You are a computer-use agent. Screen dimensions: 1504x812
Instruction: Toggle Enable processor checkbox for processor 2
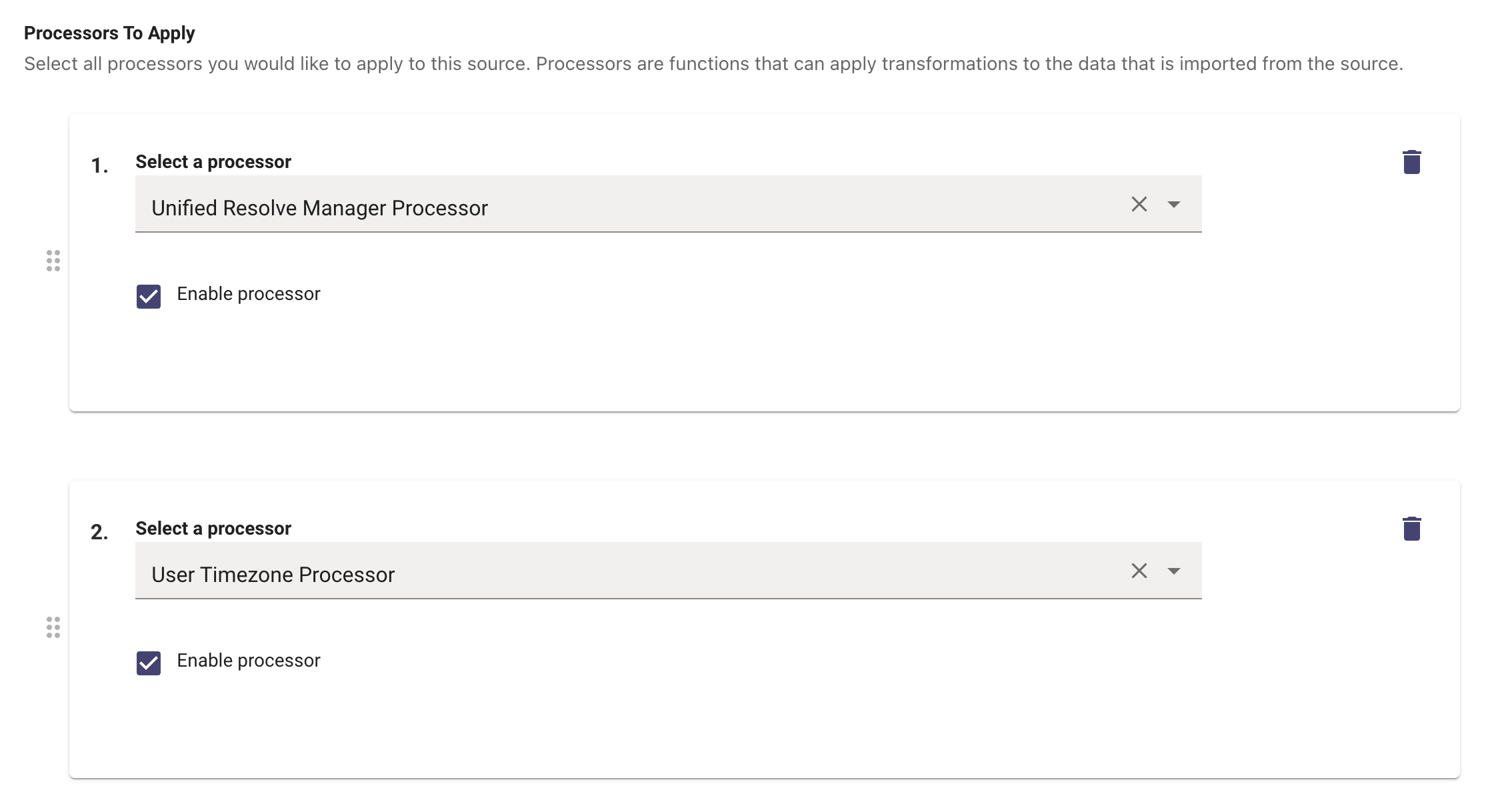149,663
